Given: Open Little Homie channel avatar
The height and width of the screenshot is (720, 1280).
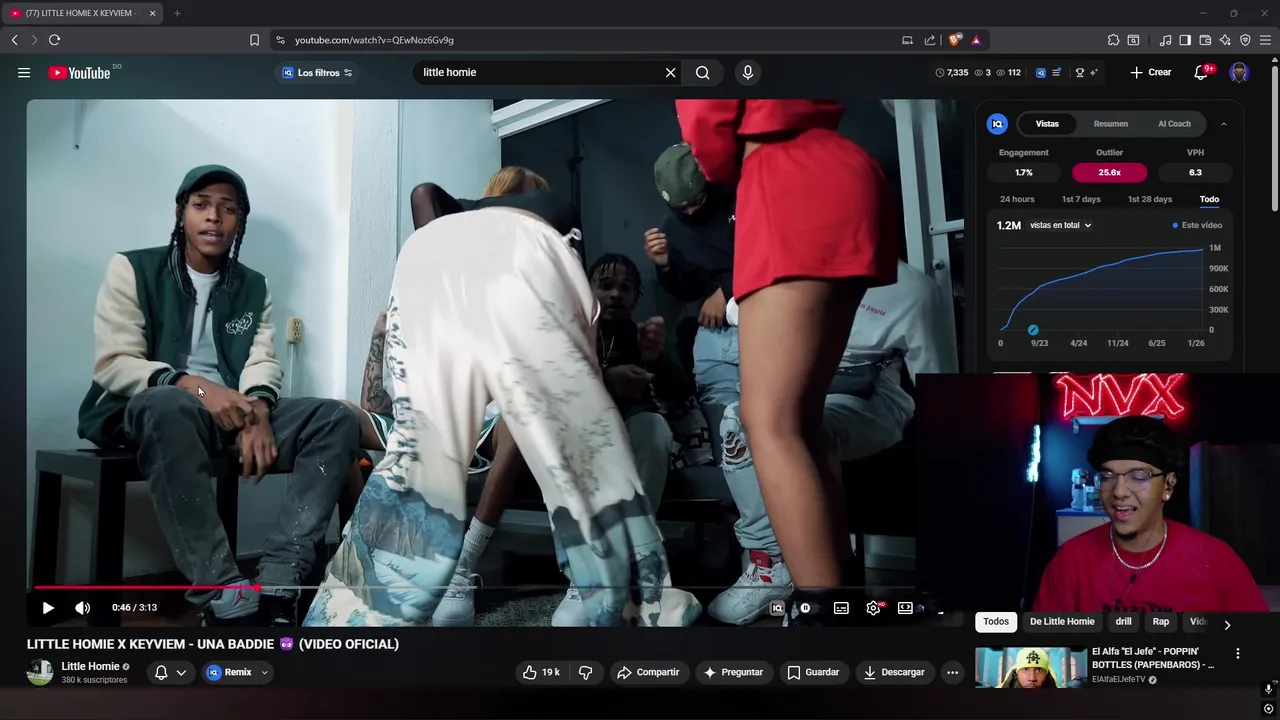Looking at the screenshot, I should coord(40,672).
